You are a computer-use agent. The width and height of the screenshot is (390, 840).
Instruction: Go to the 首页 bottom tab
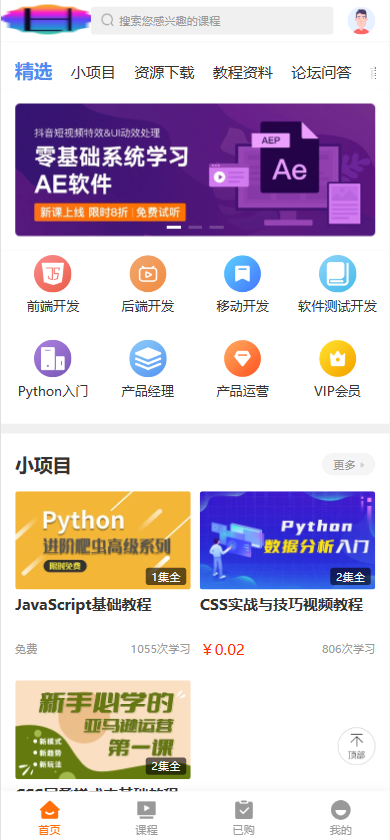(x=49, y=818)
